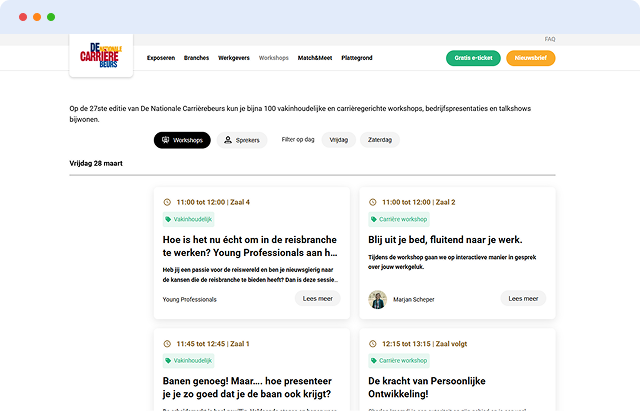Click Vakinhoudelijk tag on Banen genoeg card
This screenshot has height=411, width=640.
(189, 360)
